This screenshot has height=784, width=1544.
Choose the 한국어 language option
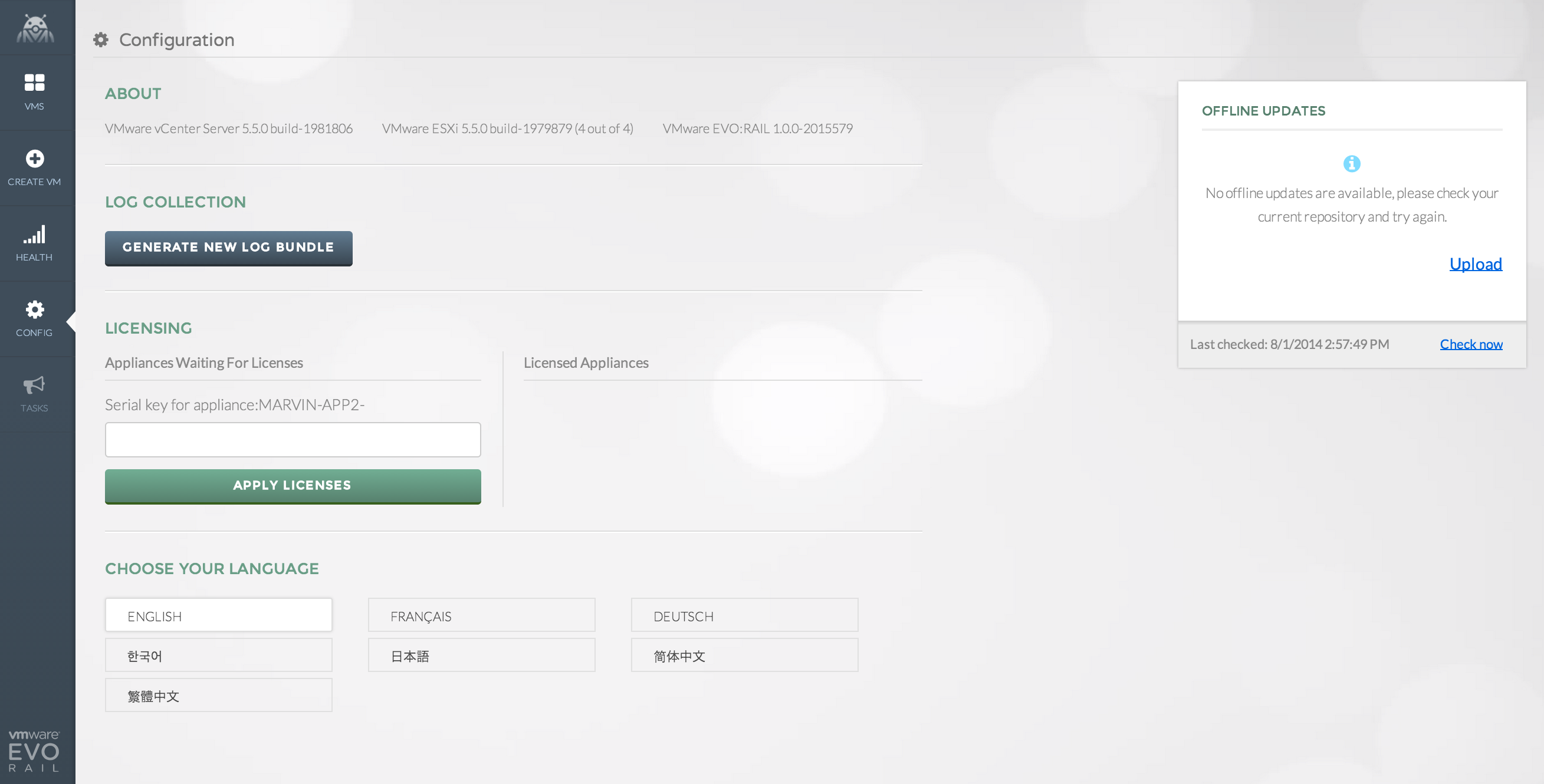[218, 655]
